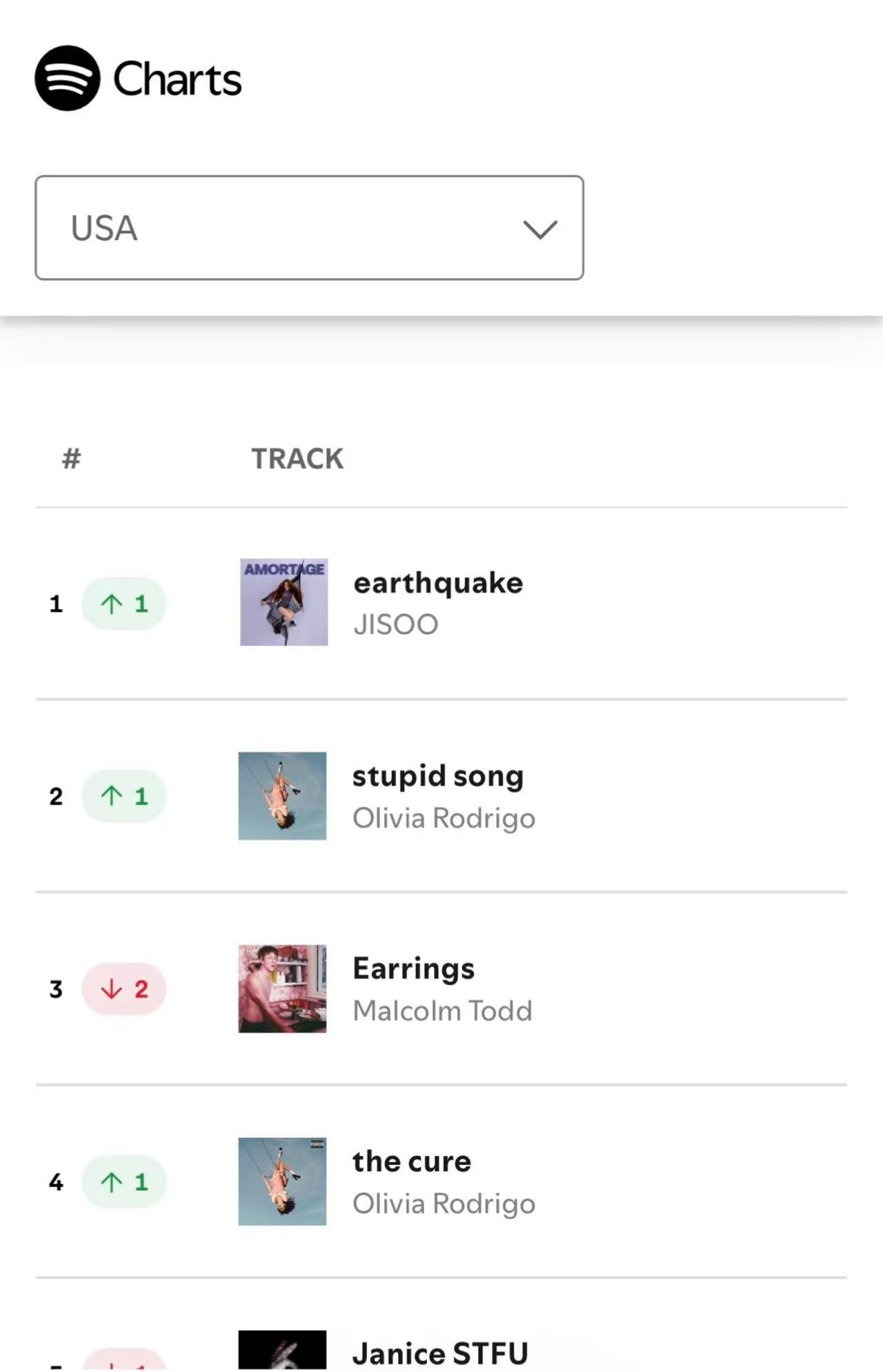Select the Malcolm Todd artist name
Screen dimensions: 883x1372
[442, 1011]
